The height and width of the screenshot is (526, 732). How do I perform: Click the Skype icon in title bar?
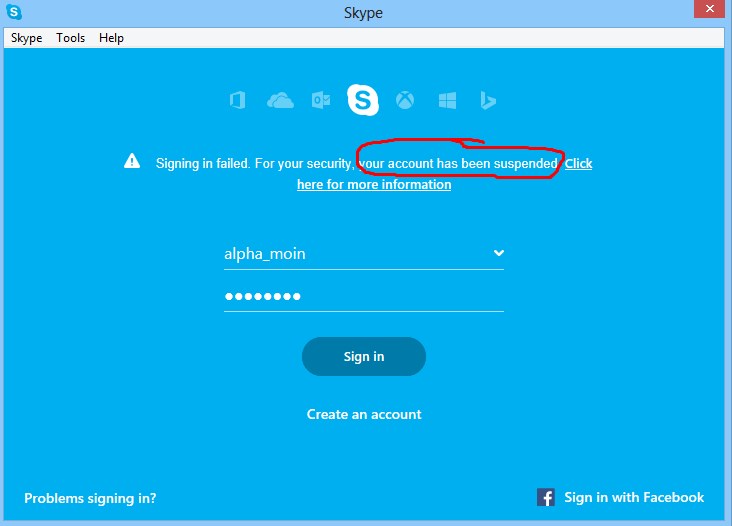click(x=14, y=12)
